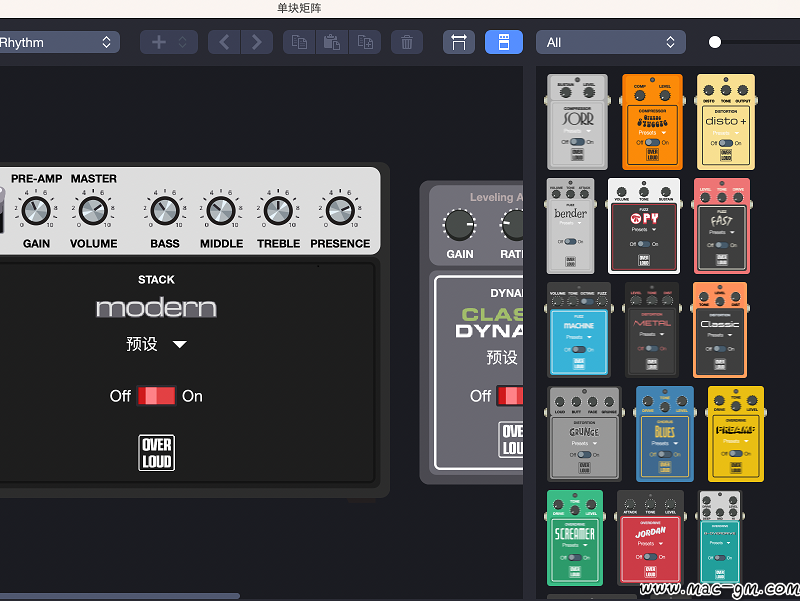Click the paste clipboard icon
The height and width of the screenshot is (601, 800).
click(x=332, y=42)
